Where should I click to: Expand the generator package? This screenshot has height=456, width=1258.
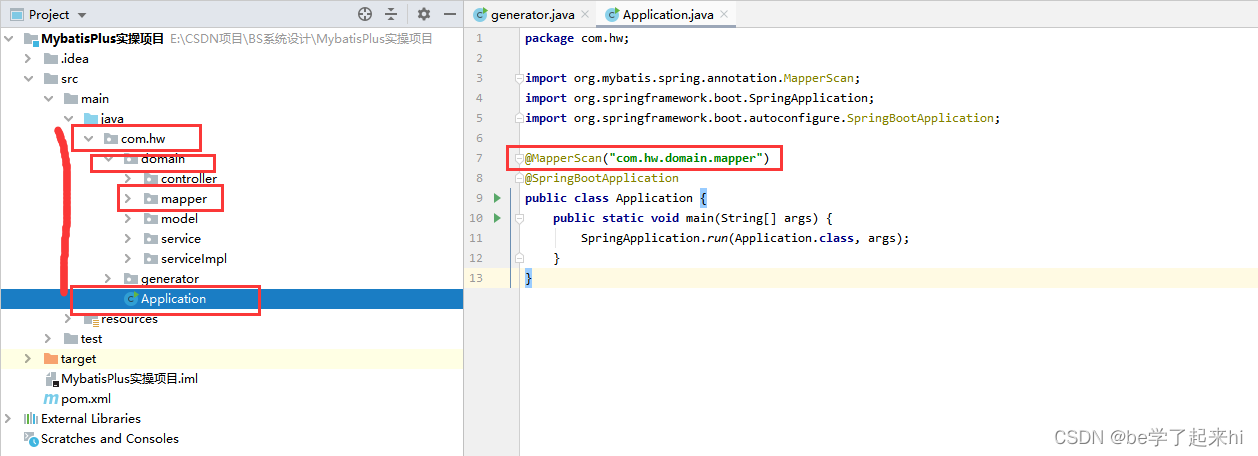(108, 279)
